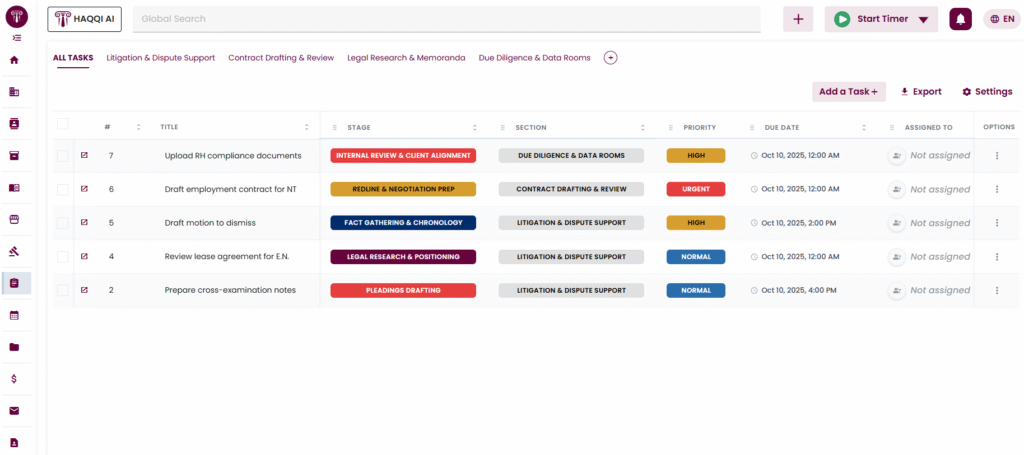Click the URGENT priority badge
The height and width of the screenshot is (455, 1024).
[x=696, y=189]
